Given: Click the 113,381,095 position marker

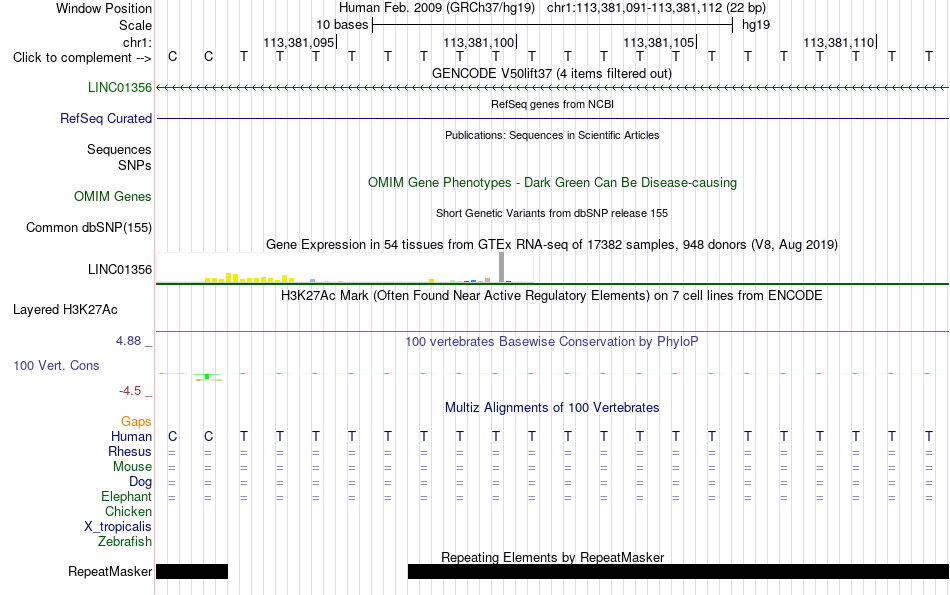Looking at the screenshot, I should 299,42.
